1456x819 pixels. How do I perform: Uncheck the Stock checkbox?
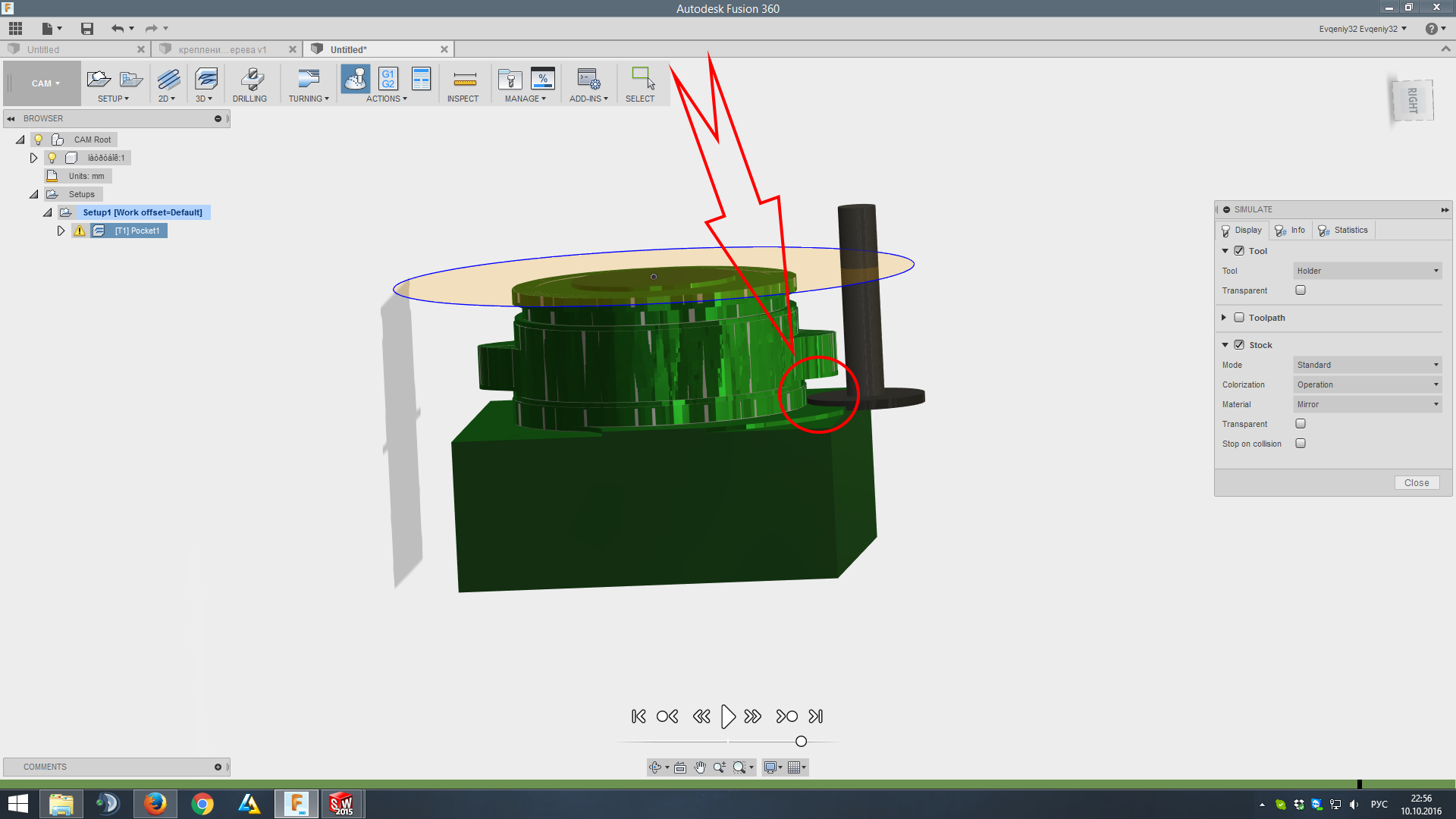tap(1239, 345)
